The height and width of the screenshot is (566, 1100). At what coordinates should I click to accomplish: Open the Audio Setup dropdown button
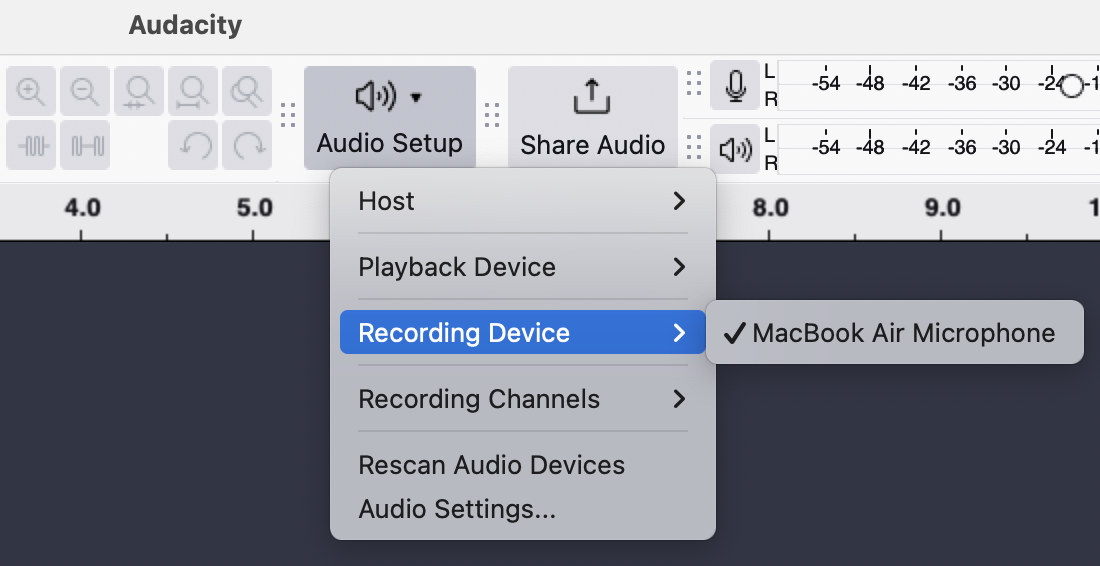pos(390,118)
